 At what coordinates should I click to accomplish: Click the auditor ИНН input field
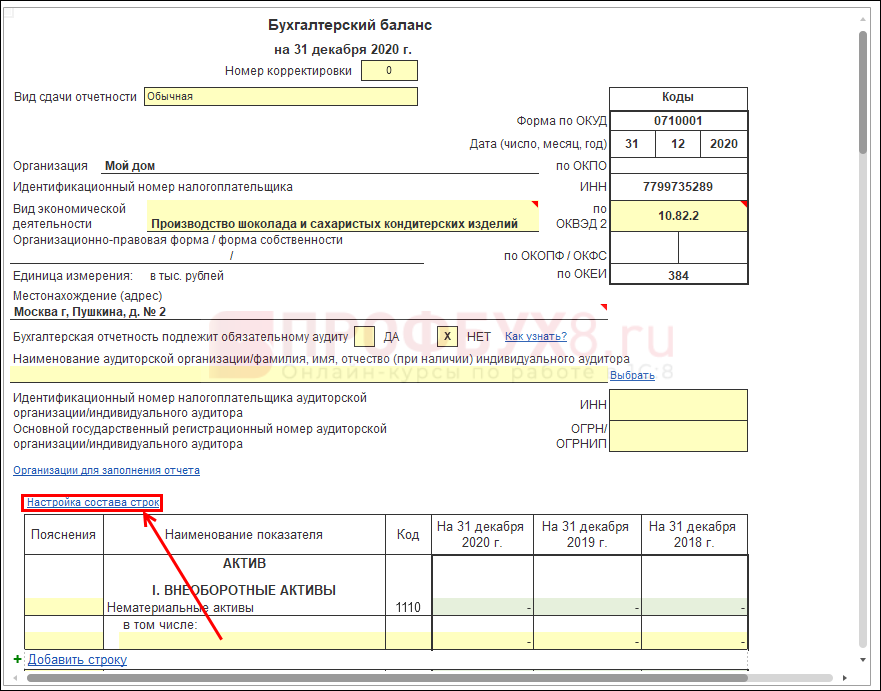coord(679,404)
